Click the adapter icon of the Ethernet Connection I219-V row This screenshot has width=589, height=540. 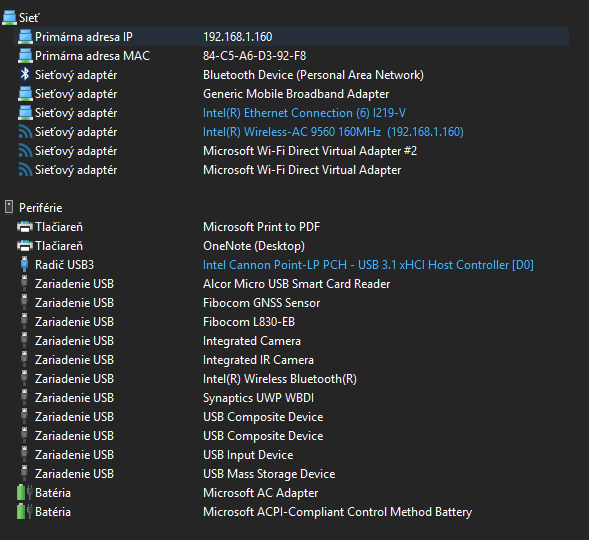[25, 113]
